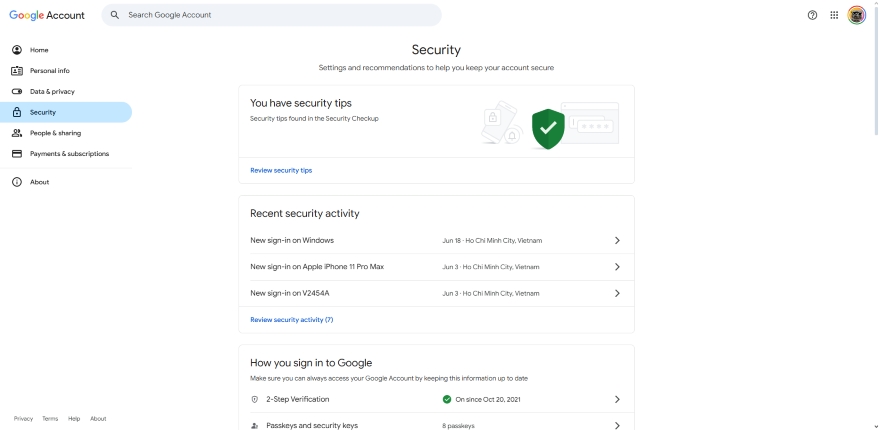This screenshot has width=880, height=430.
Task: Click 'Jun 18 · Ho Chi Minh City, Vietnam'
Action: (492, 240)
